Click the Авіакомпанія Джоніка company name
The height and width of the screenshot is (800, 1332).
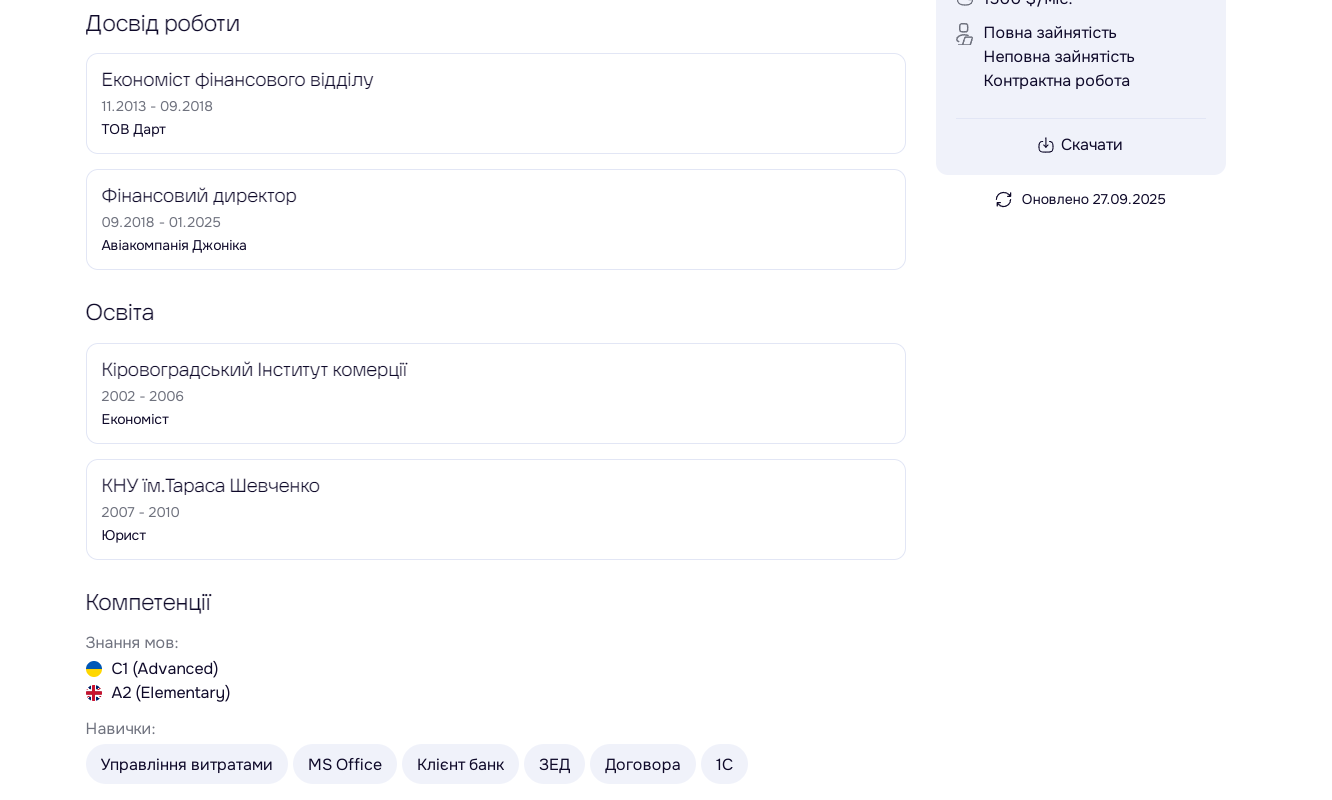coord(174,245)
